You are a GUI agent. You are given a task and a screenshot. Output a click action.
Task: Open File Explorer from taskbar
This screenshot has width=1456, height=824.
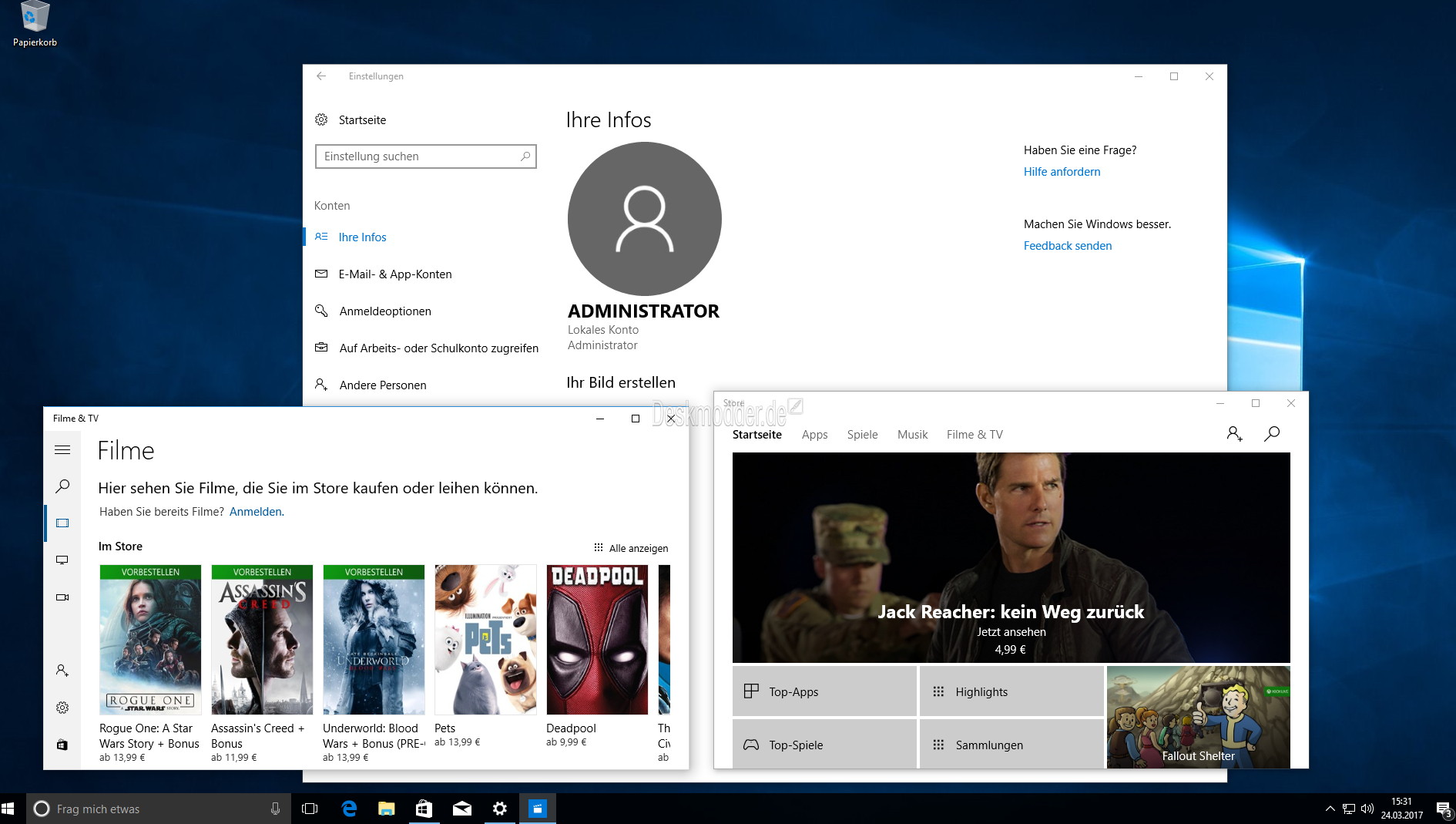click(x=387, y=809)
